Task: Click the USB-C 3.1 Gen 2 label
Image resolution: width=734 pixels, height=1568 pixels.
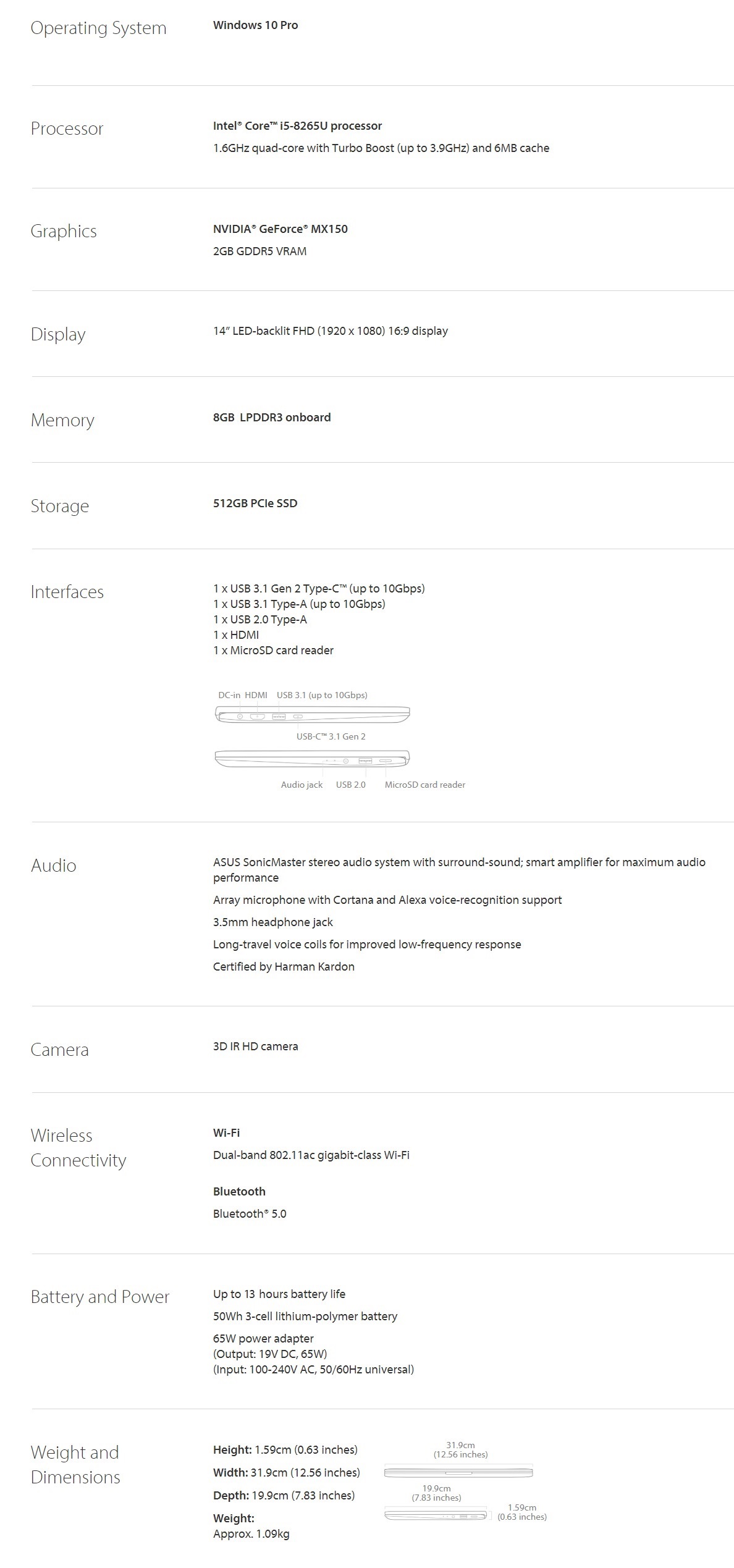Action: point(331,736)
